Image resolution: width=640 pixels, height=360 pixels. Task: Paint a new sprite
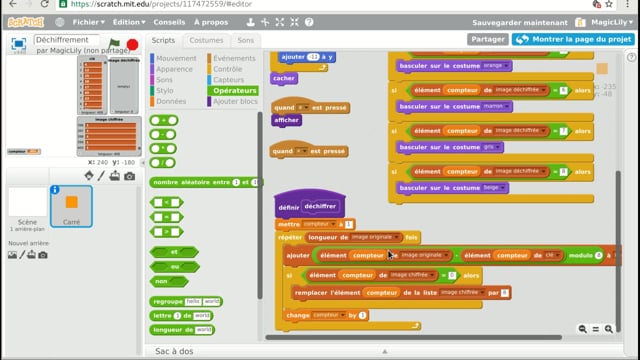(101, 176)
